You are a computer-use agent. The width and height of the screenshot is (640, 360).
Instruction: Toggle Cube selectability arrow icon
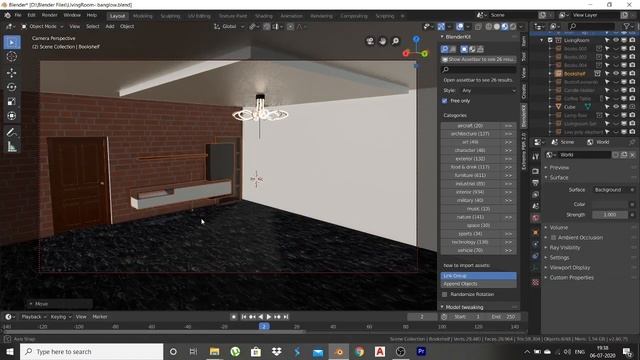click(x=607, y=107)
